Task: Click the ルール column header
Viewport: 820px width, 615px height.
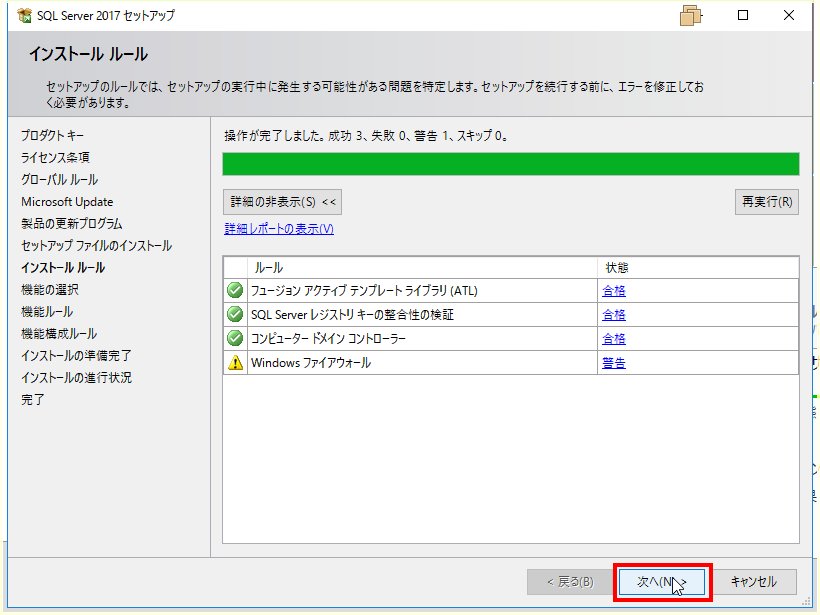Action: click(422, 268)
